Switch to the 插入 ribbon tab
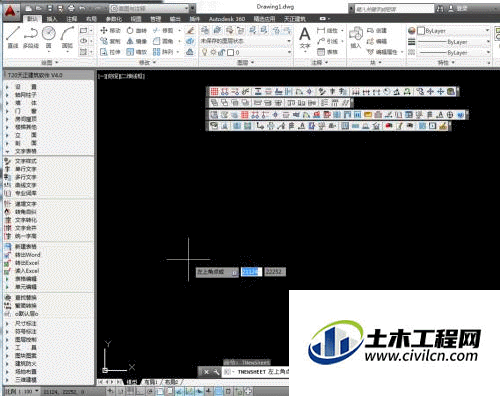500x396 pixels. pos(52,19)
